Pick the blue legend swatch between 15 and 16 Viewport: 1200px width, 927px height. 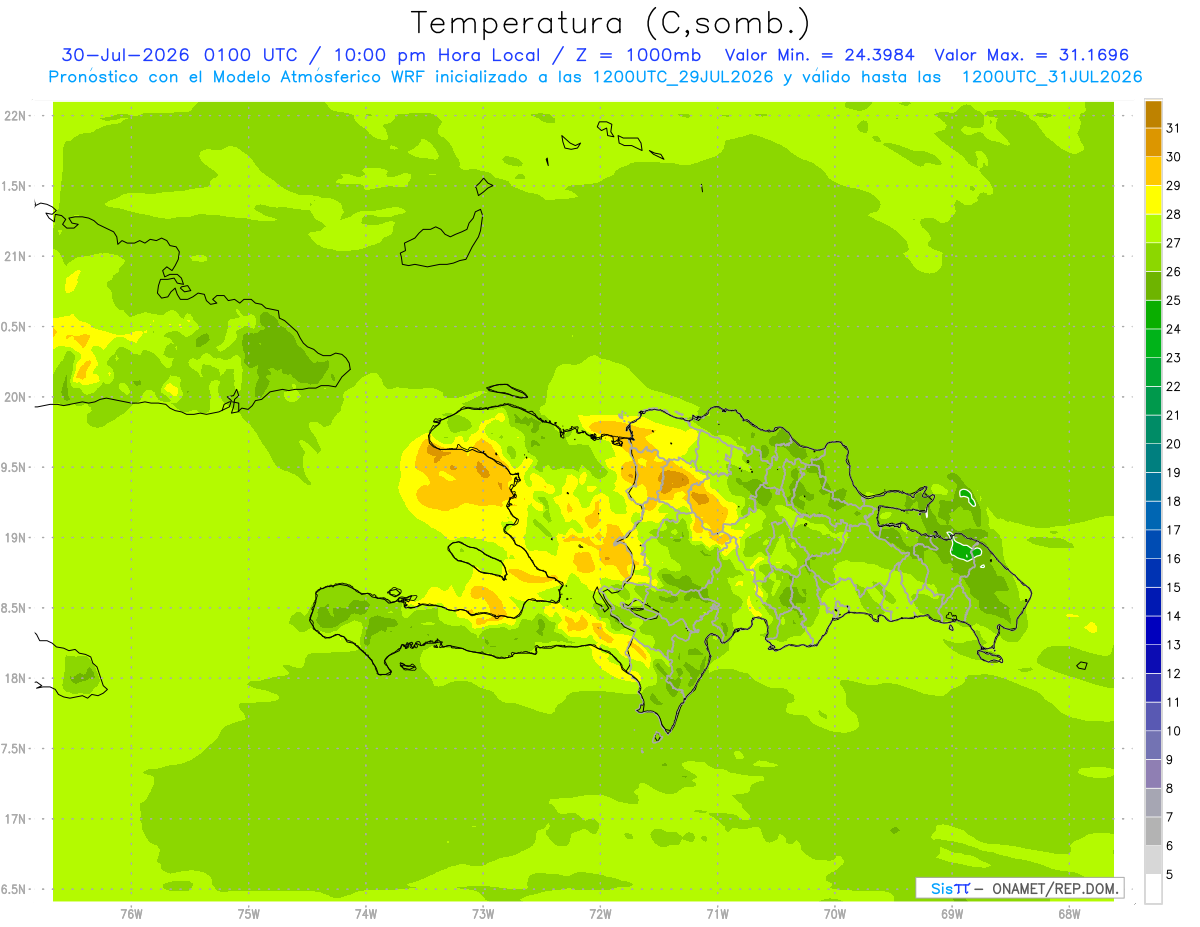click(x=1153, y=572)
